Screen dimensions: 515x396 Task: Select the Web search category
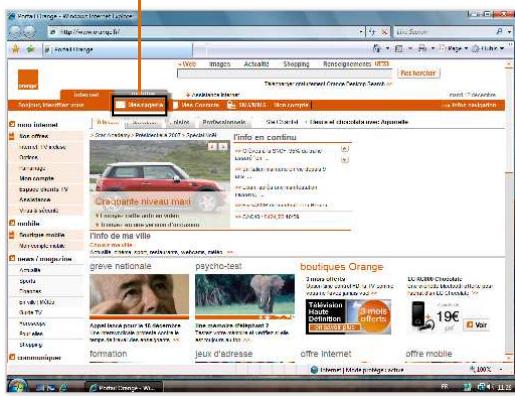[x=189, y=64]
